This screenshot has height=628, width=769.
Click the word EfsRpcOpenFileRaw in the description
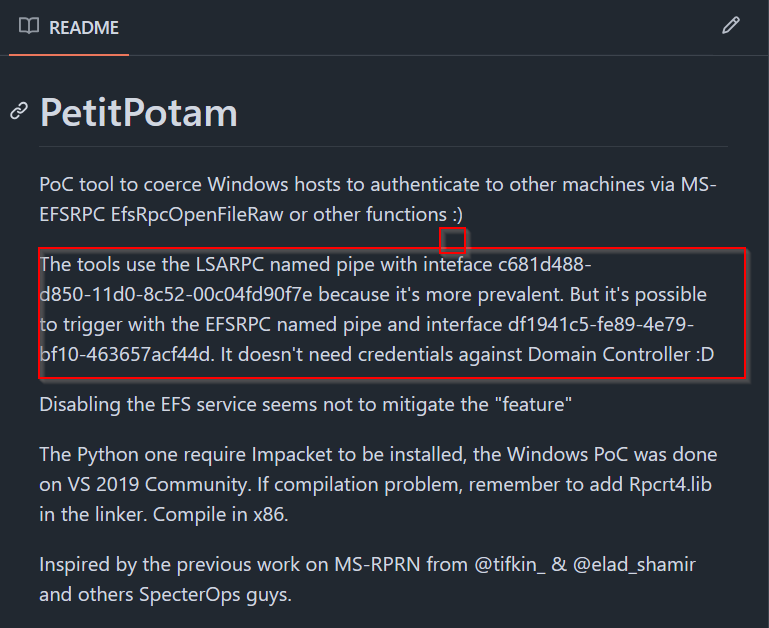(x=197, y=214)
